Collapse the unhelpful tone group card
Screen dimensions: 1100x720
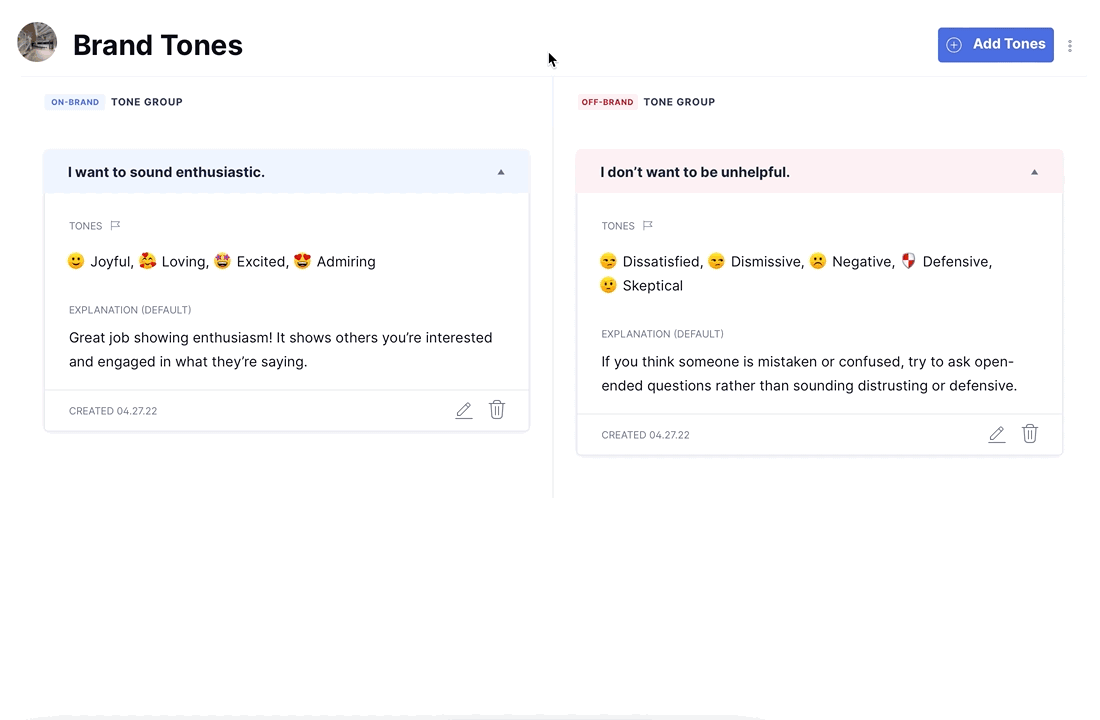click(x=1034, y=172)
